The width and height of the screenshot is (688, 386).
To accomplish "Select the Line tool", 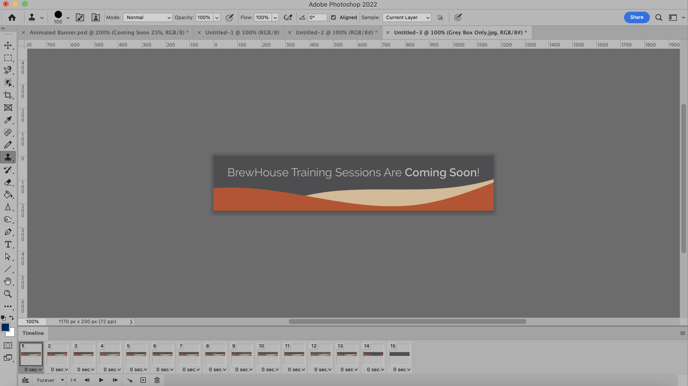I will point(8,269).
